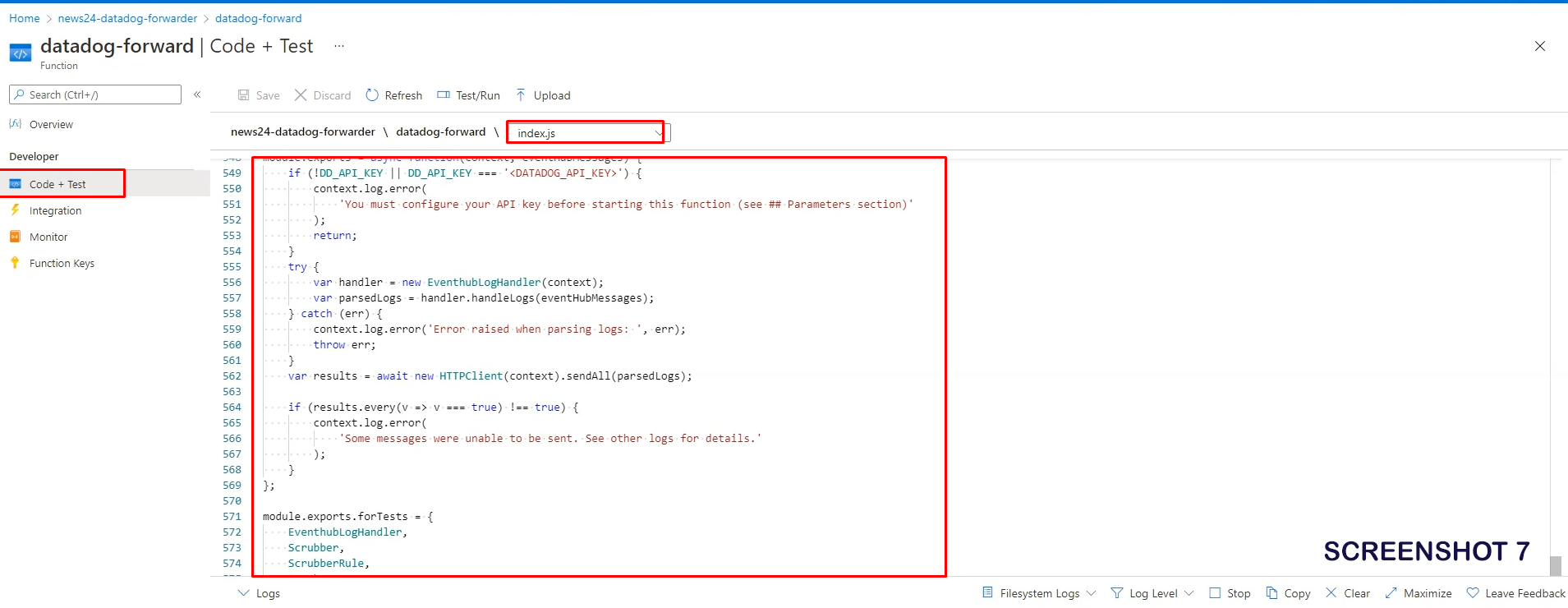Screen dimensions: 1568x608
Task: Click the Upload arrow icon
Action: [x=521, y=95]
